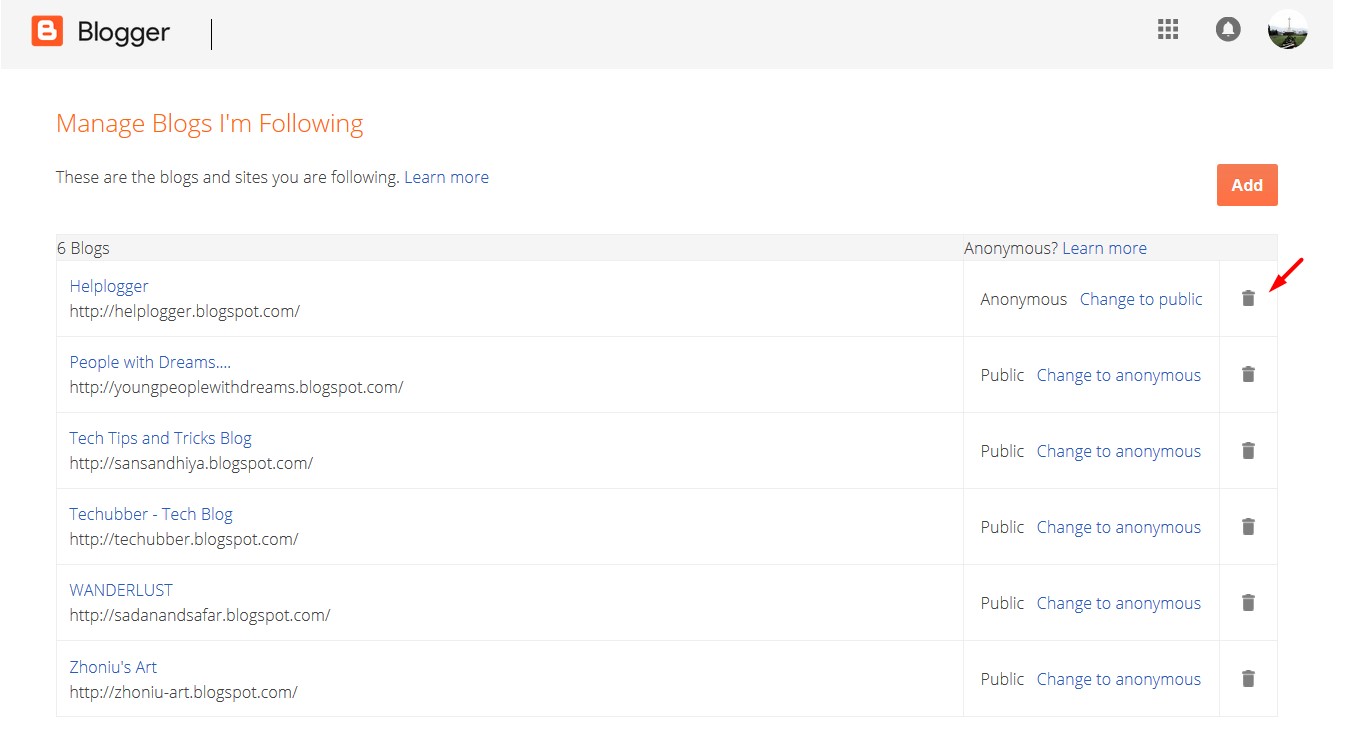The image size is (1350, 736).
Task: Open the WANDERLUST blog link
Action: click(121, 590)
